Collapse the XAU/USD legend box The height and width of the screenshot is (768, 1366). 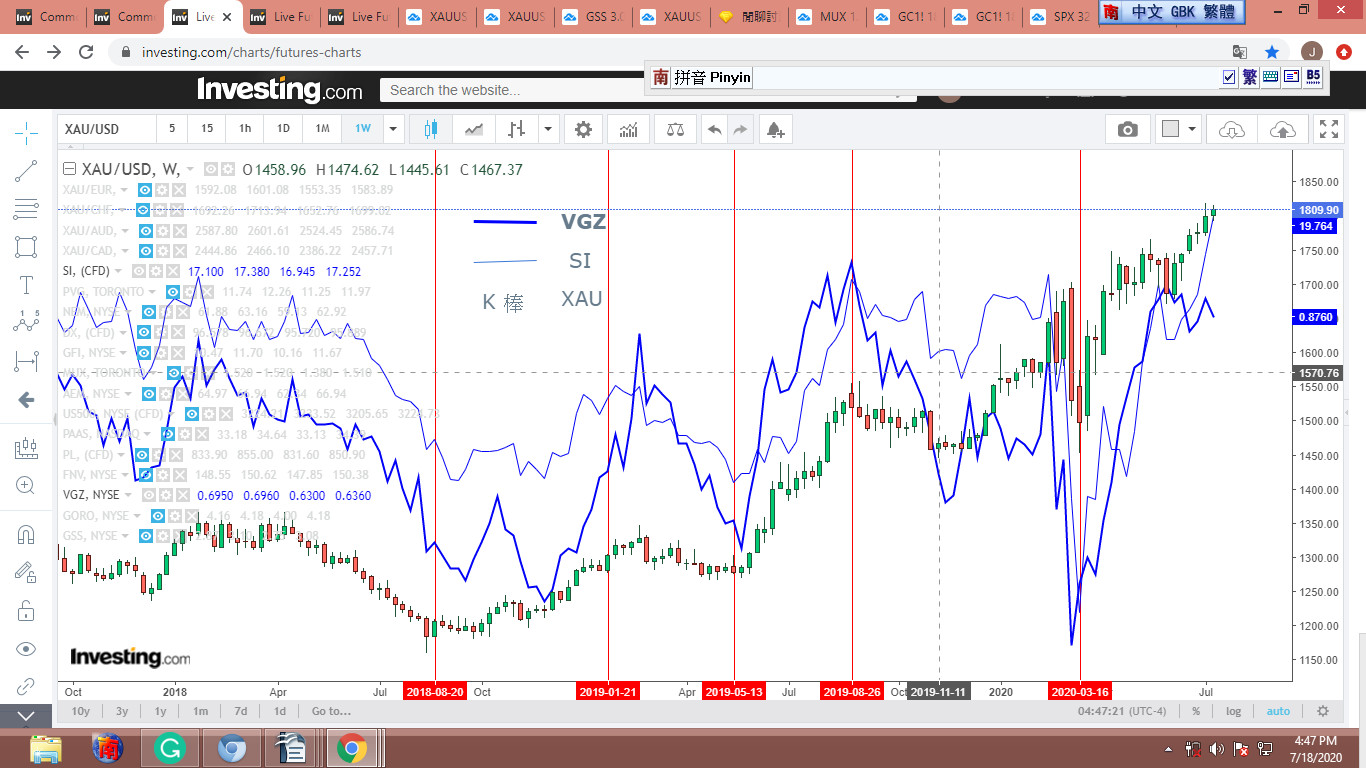pos(69,169)
